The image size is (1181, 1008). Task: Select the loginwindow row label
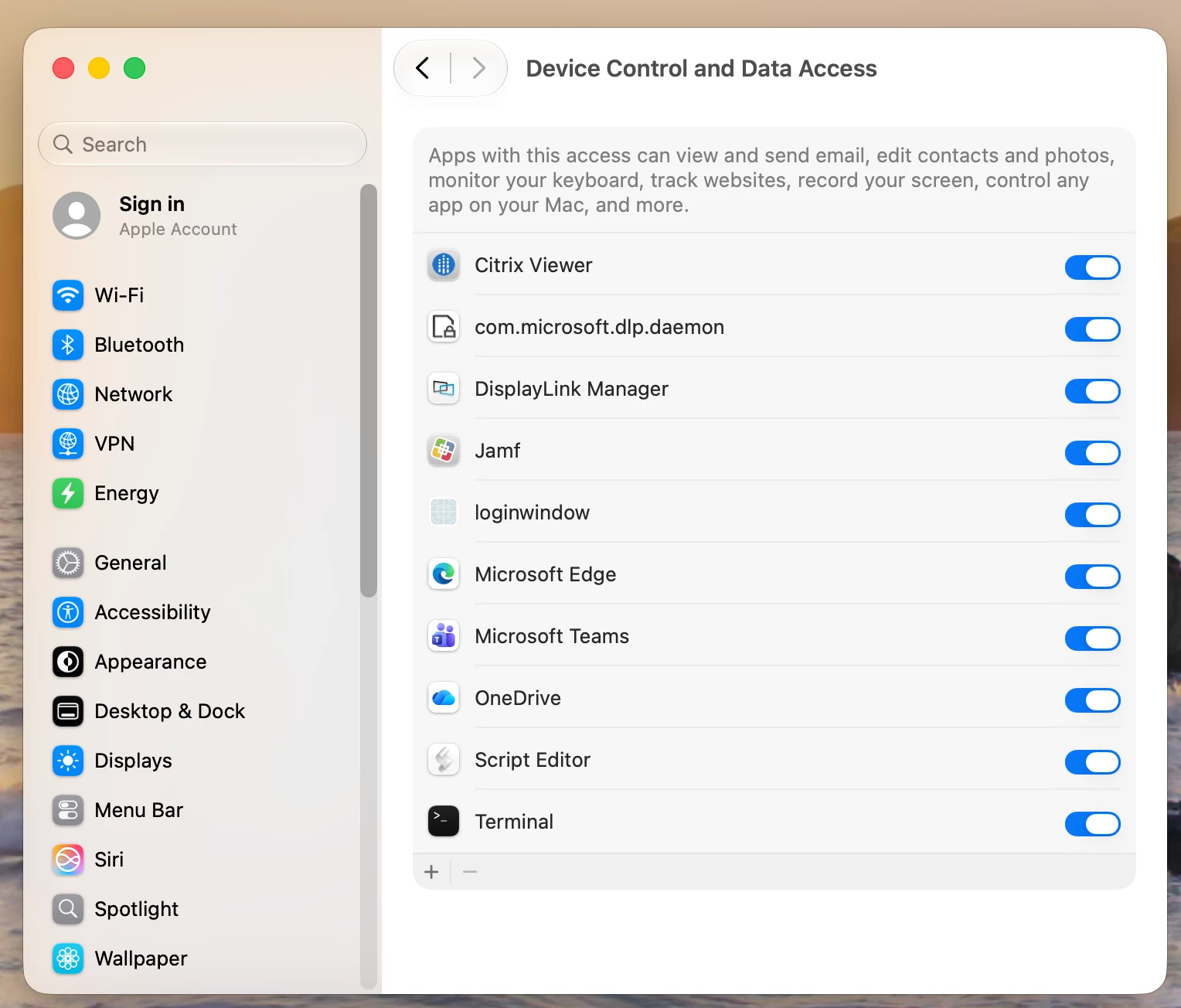click(x=532, y=513)
